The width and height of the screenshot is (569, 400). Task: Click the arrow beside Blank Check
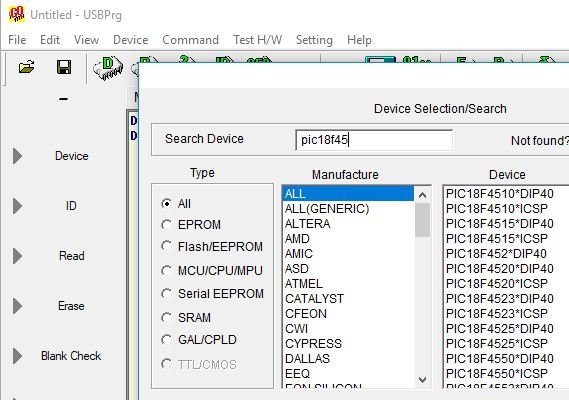tap(17, 356)
